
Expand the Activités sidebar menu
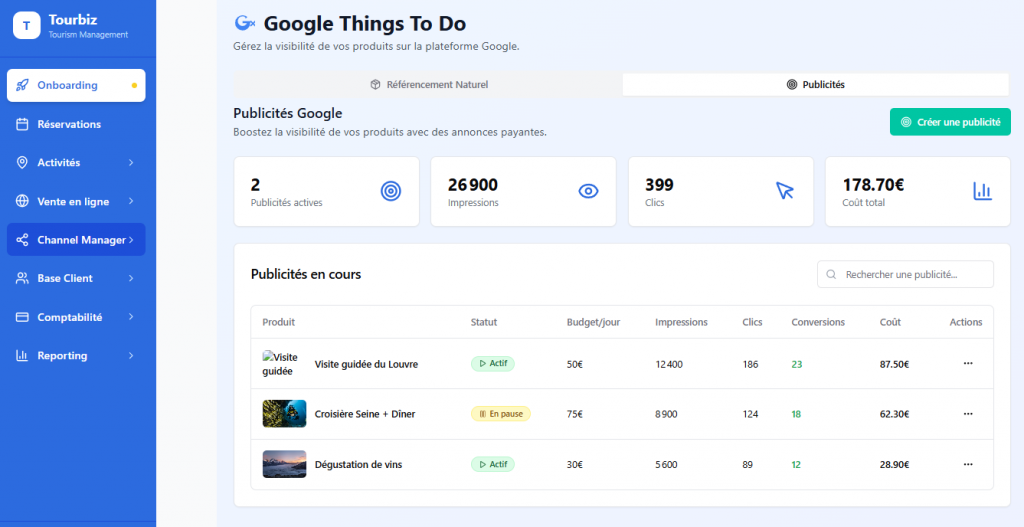click(x=76, y=162)
